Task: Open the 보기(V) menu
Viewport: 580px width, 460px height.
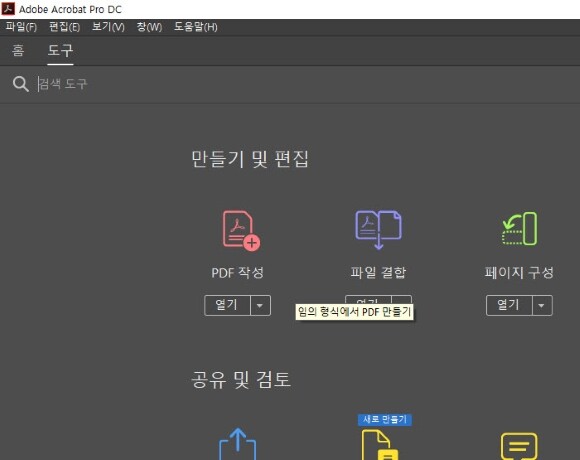Action: 108,27
